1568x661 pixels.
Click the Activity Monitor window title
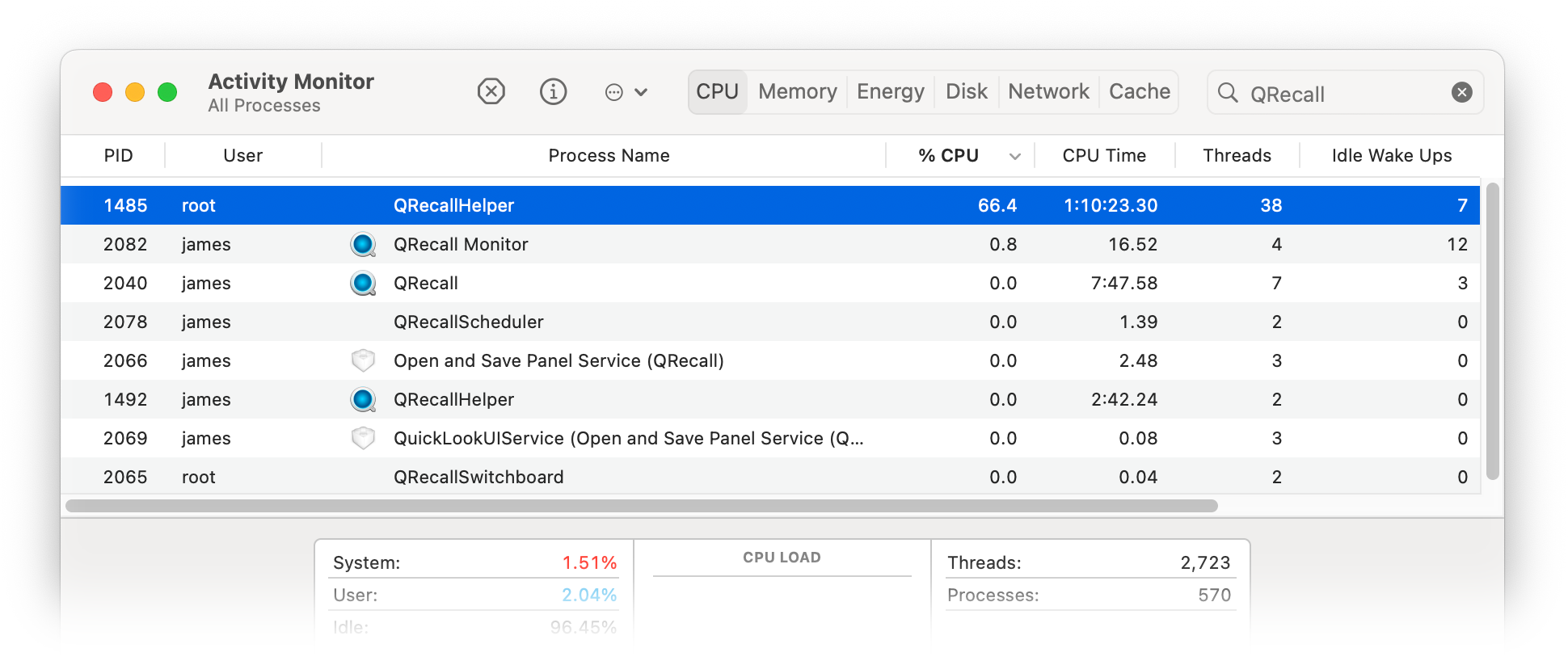[x=291, y=82]
